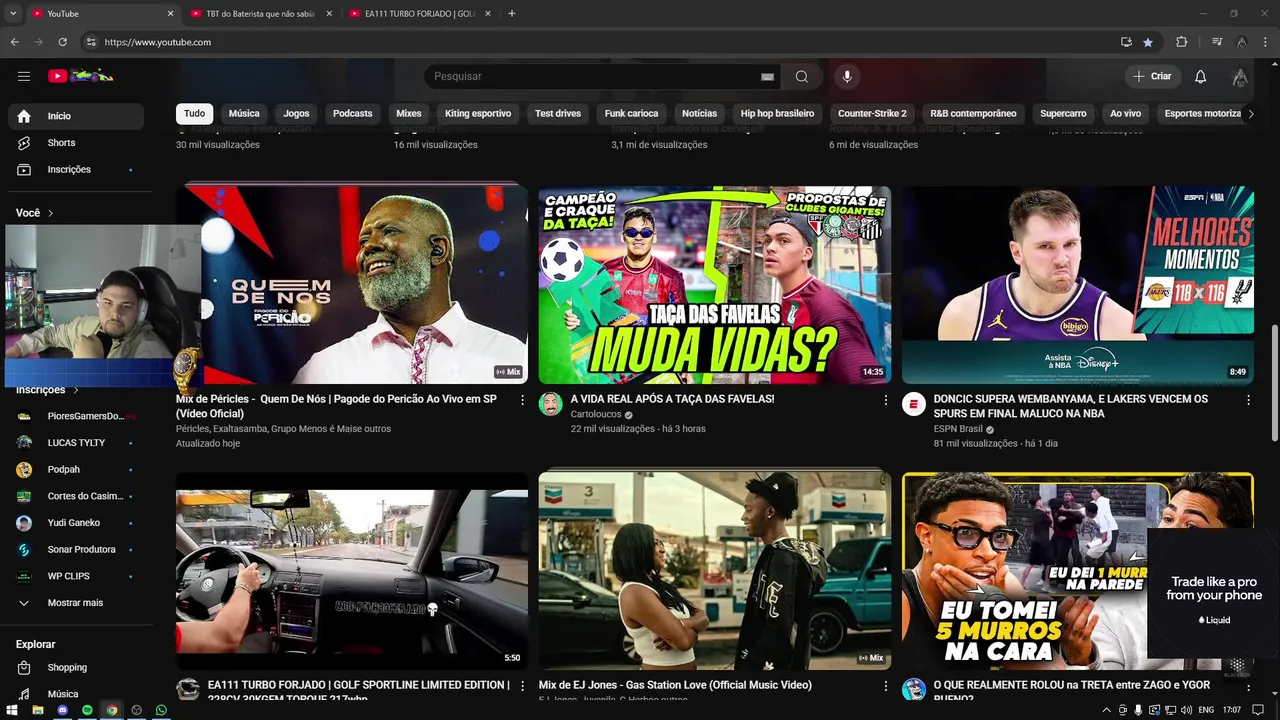This screenshot has height=720, width=1280.
Task: Reload the page with refresh icon
Action: 62,42
